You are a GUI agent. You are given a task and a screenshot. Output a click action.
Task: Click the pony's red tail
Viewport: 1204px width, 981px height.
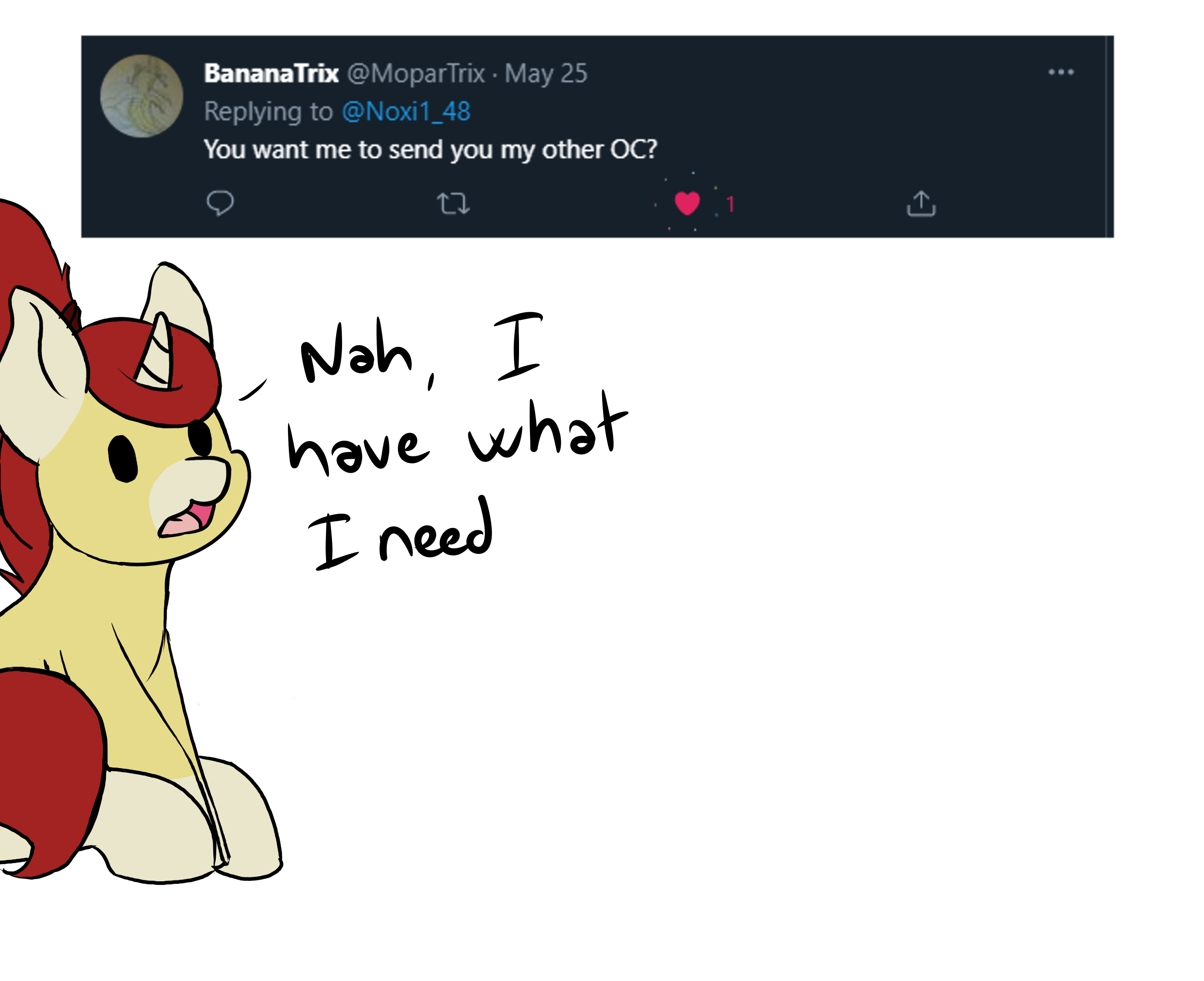click(51, 763)
